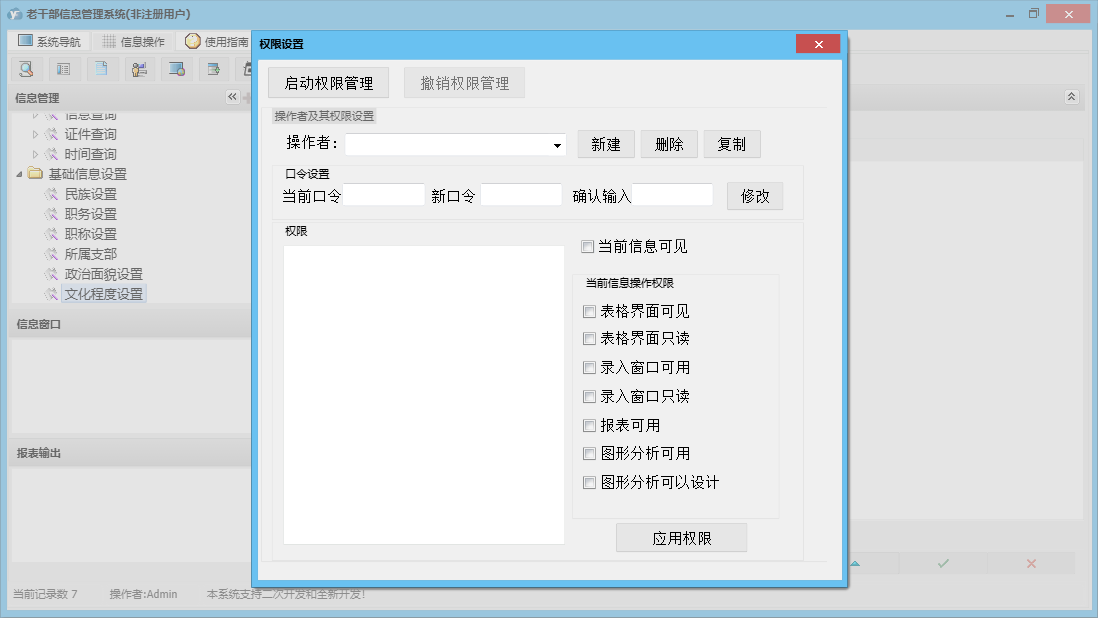
Task: Check the 录入窗口只读 option
Action: tap(590, 397)
